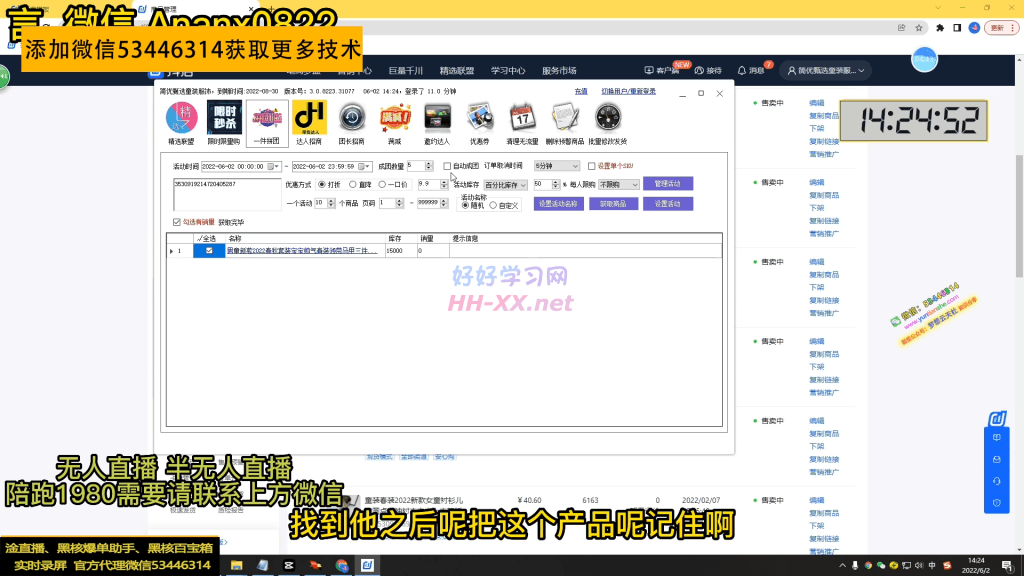The height and width of the screenshot is (576, 1024).
Task: Enable the 自动成团 checkbox
Action: tap(447, 166)
